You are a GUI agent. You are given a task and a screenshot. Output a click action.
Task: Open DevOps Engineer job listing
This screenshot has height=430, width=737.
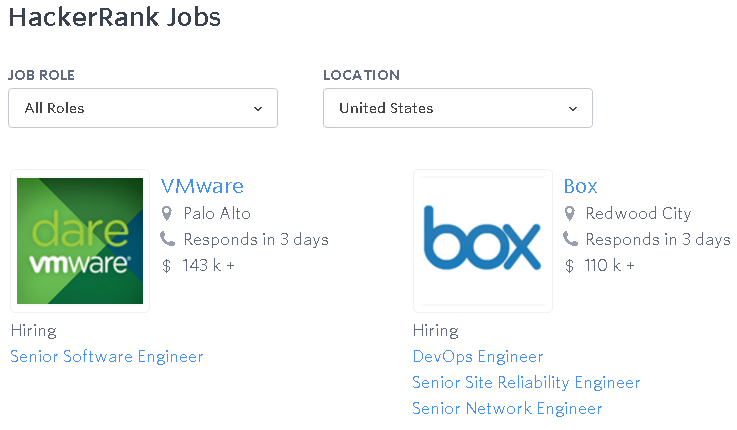click(478, 357)
